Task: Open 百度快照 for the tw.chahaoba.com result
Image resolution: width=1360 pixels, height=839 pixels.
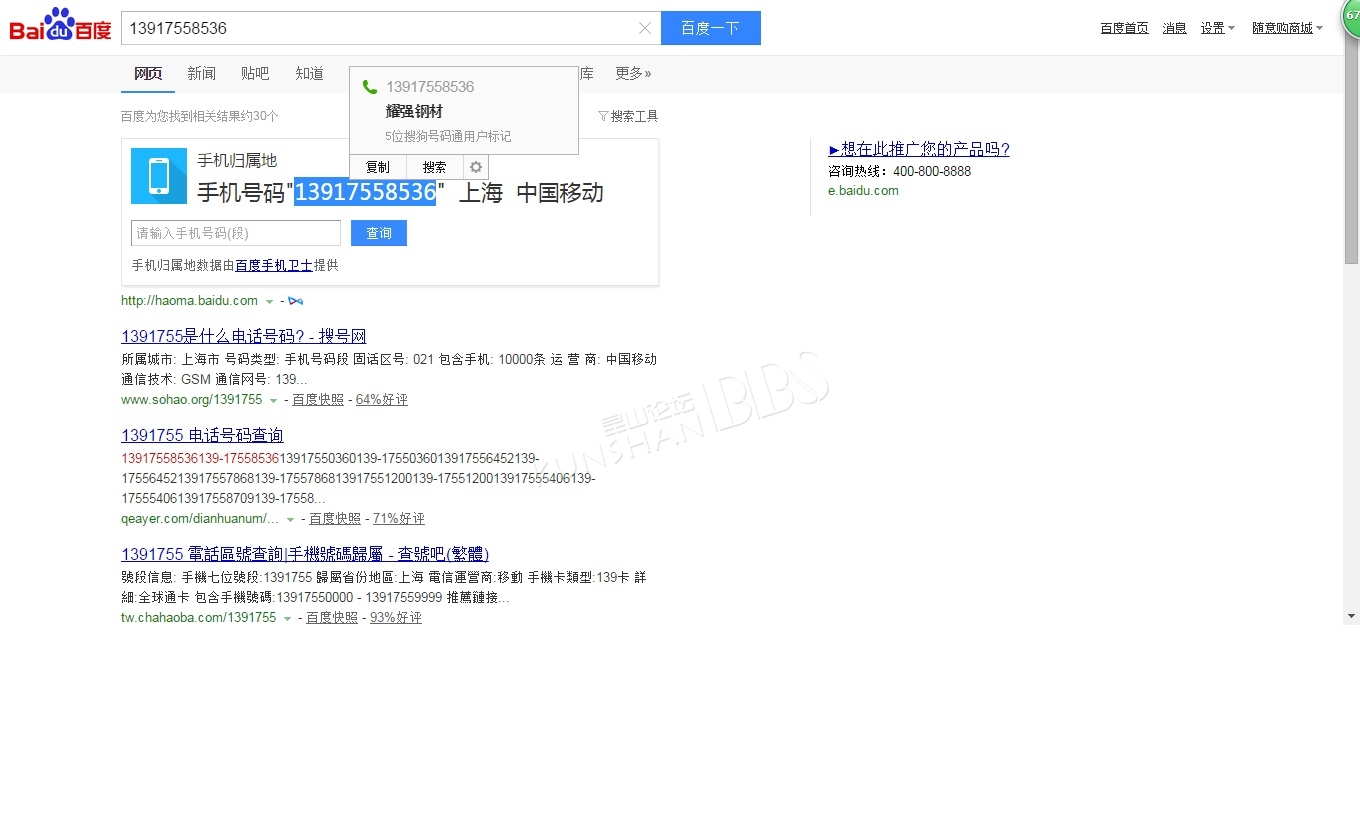Action: 332,618
